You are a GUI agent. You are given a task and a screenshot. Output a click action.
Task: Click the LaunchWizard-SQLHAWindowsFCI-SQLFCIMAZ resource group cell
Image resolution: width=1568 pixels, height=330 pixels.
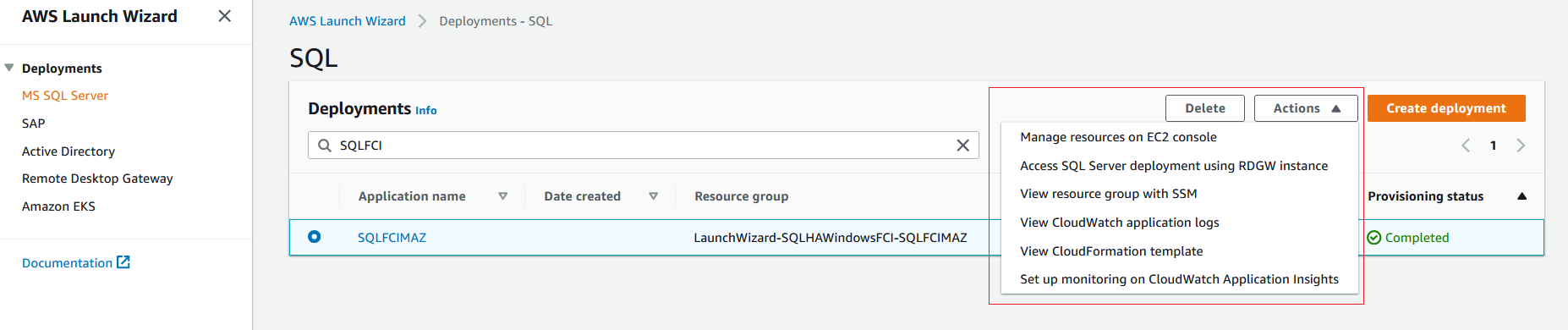pyautogui.click(x=831, y=238)
